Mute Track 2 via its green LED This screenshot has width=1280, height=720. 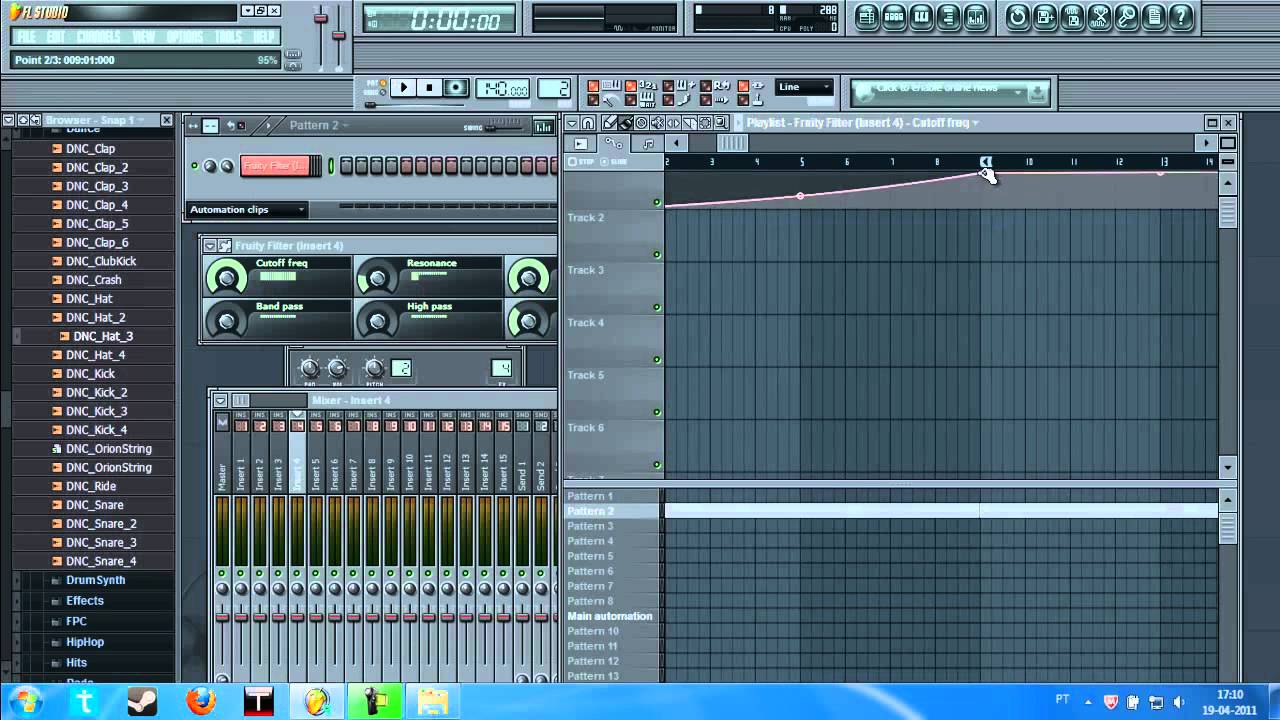pos(657,255)
